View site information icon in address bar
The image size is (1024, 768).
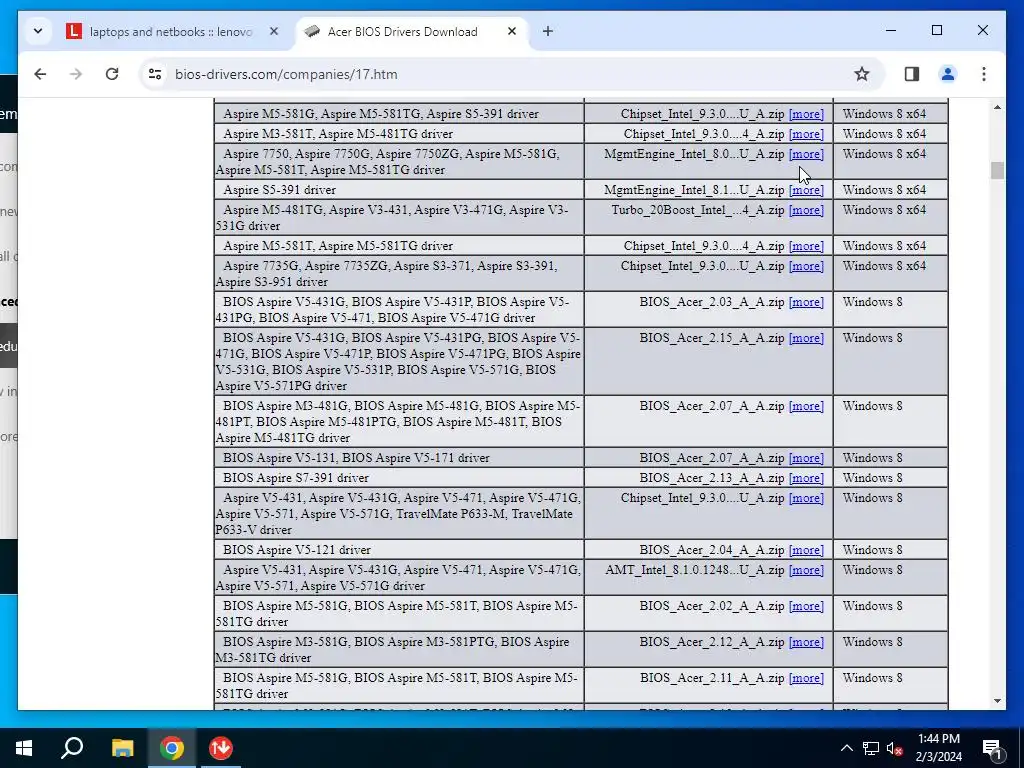pyautogui.click(x=155, y=74)
